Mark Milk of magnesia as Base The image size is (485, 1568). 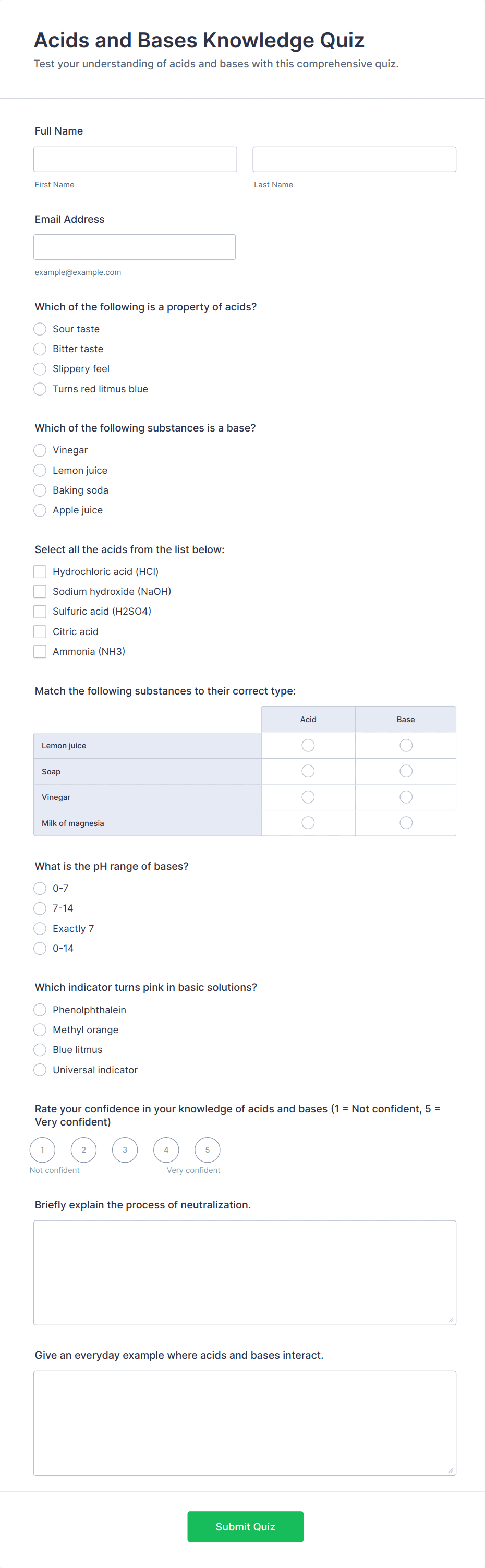pyautogui.click(x=406, y=823)
